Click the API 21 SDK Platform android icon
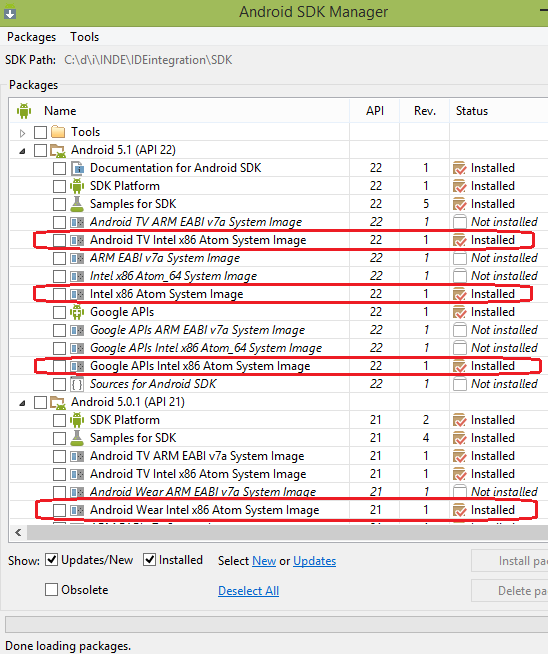The image size is (548, 654). (x=77, y=420)
